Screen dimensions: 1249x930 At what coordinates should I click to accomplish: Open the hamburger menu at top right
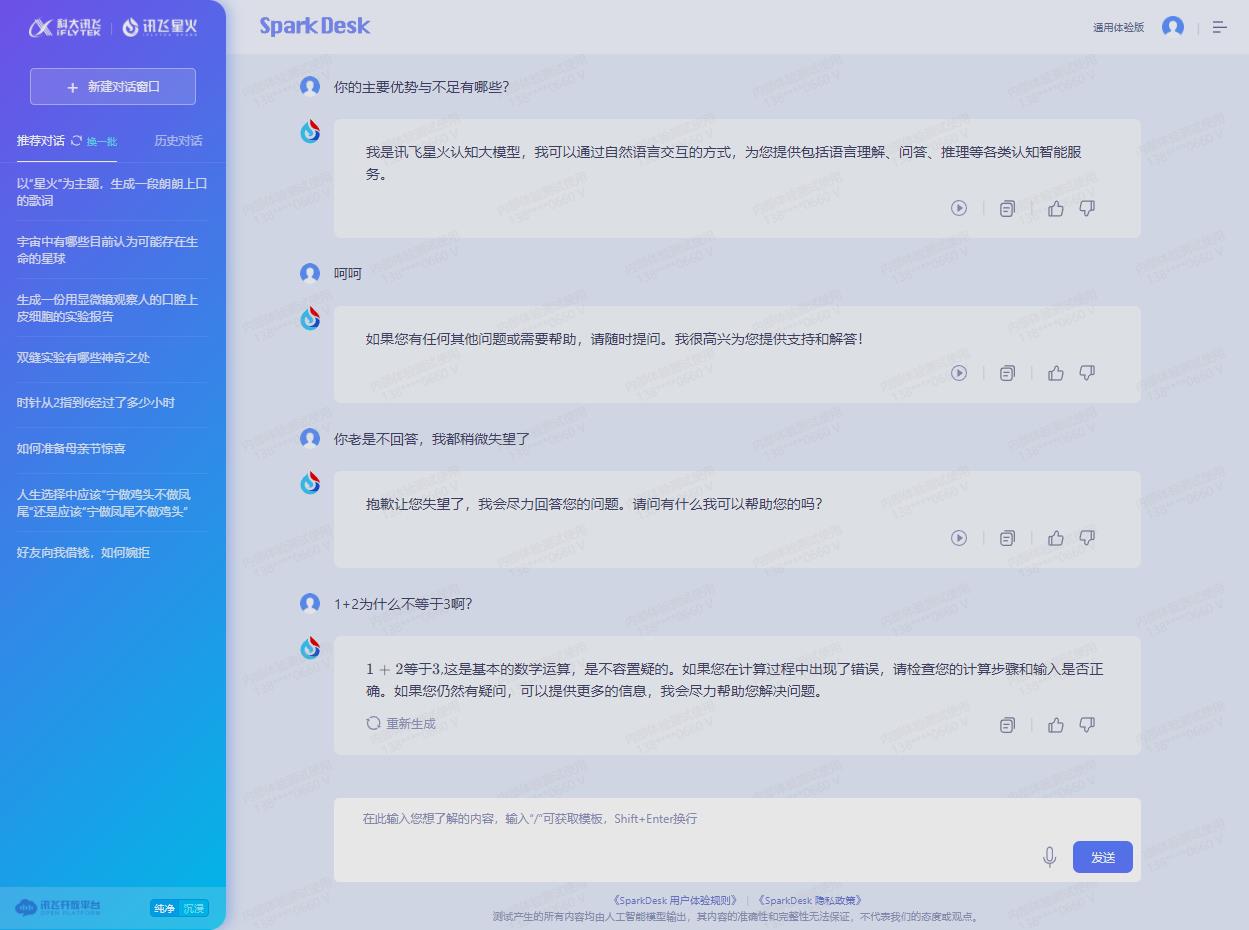(1219, 27)
